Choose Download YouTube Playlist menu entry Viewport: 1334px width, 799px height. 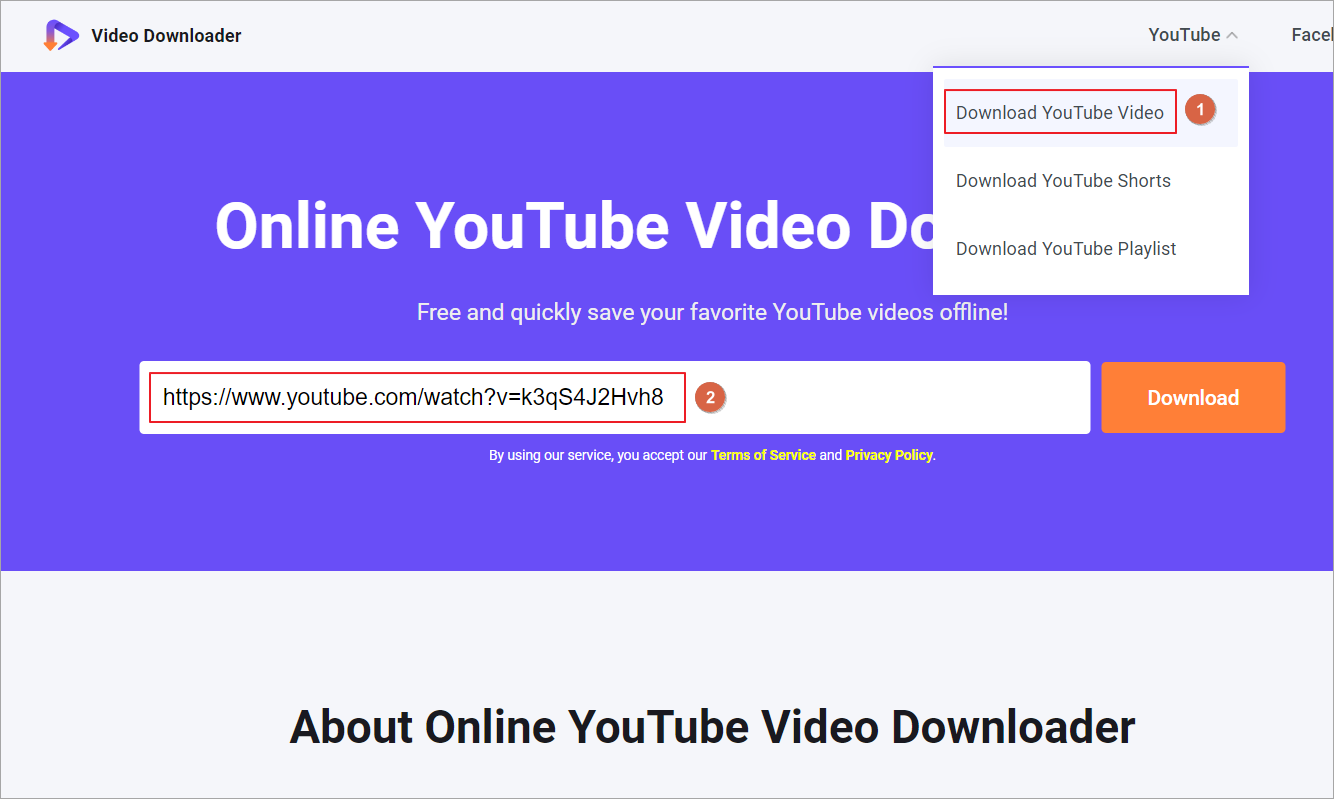pyautogui.click(x=1066, y=249)
